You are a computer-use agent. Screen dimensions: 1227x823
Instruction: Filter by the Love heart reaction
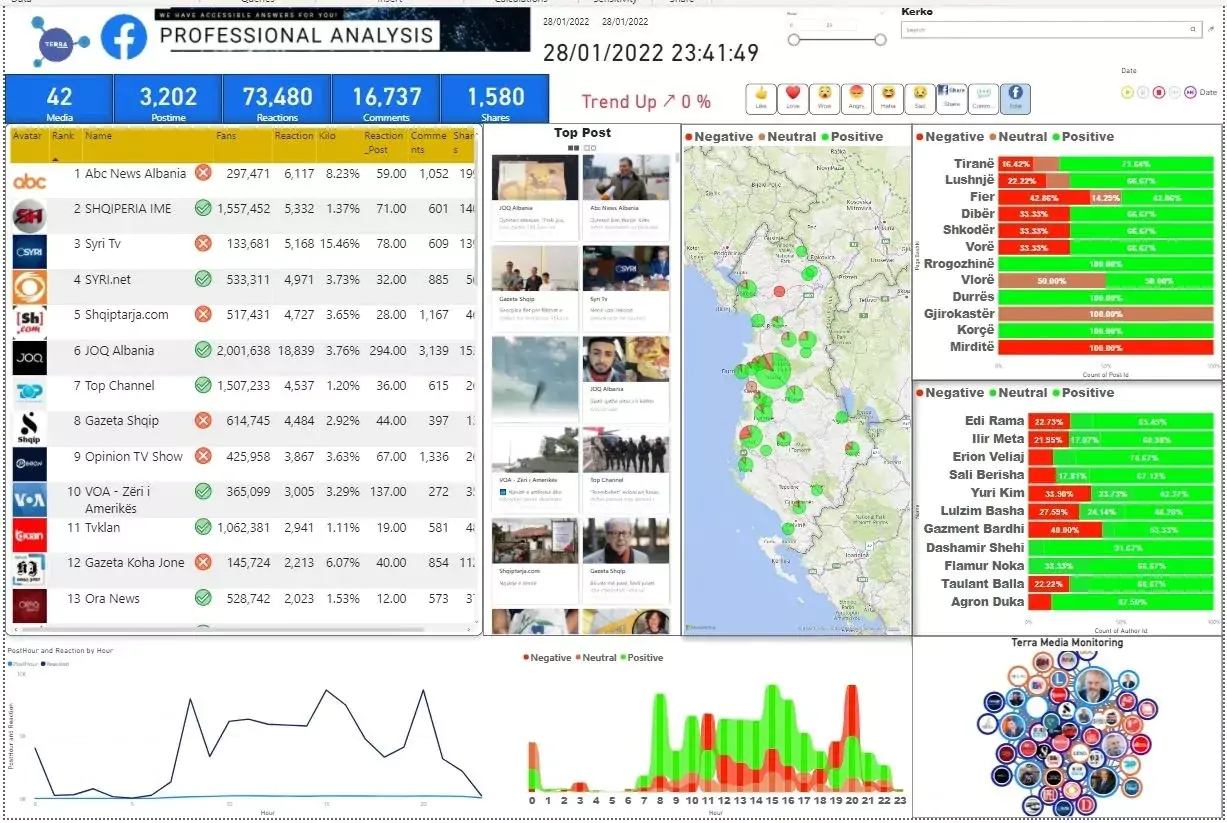(x=794, y=98)
